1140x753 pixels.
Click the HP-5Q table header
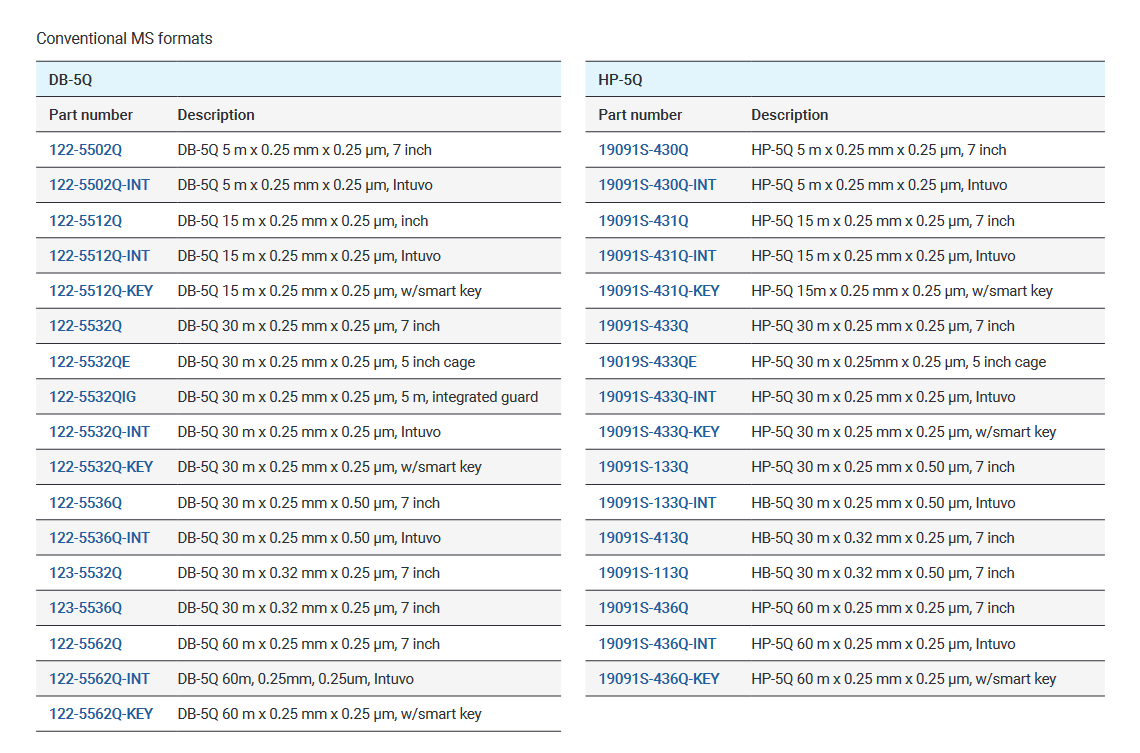click(845, 79)
